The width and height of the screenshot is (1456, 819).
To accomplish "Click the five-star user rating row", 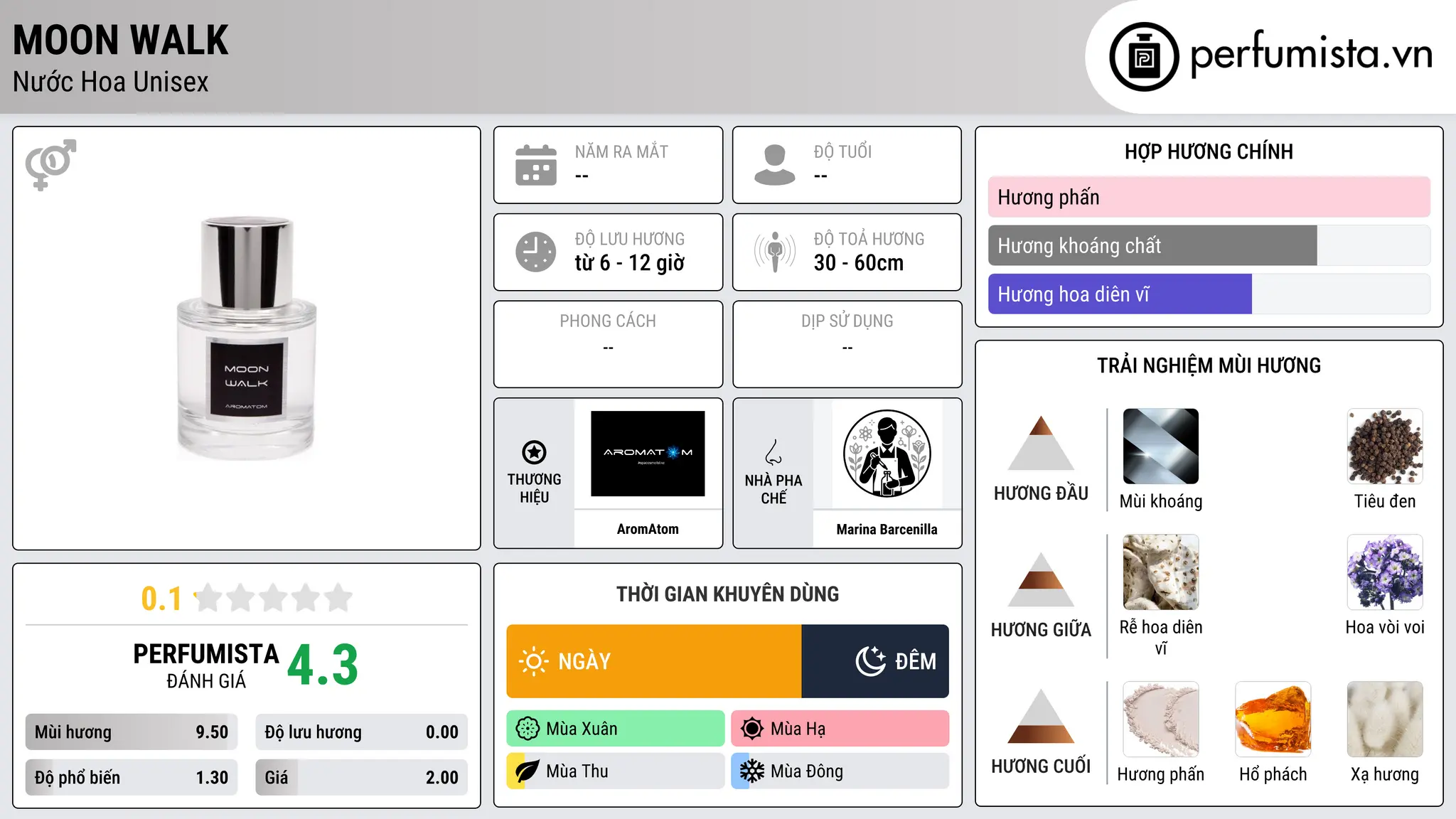I will pos(274,598).
